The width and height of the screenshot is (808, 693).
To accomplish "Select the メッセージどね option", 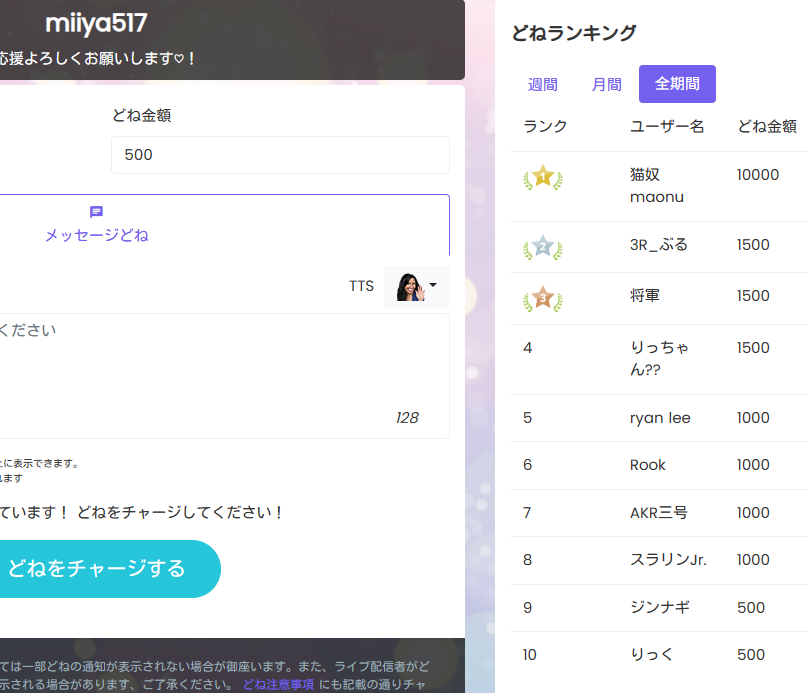I will point(96,235).
